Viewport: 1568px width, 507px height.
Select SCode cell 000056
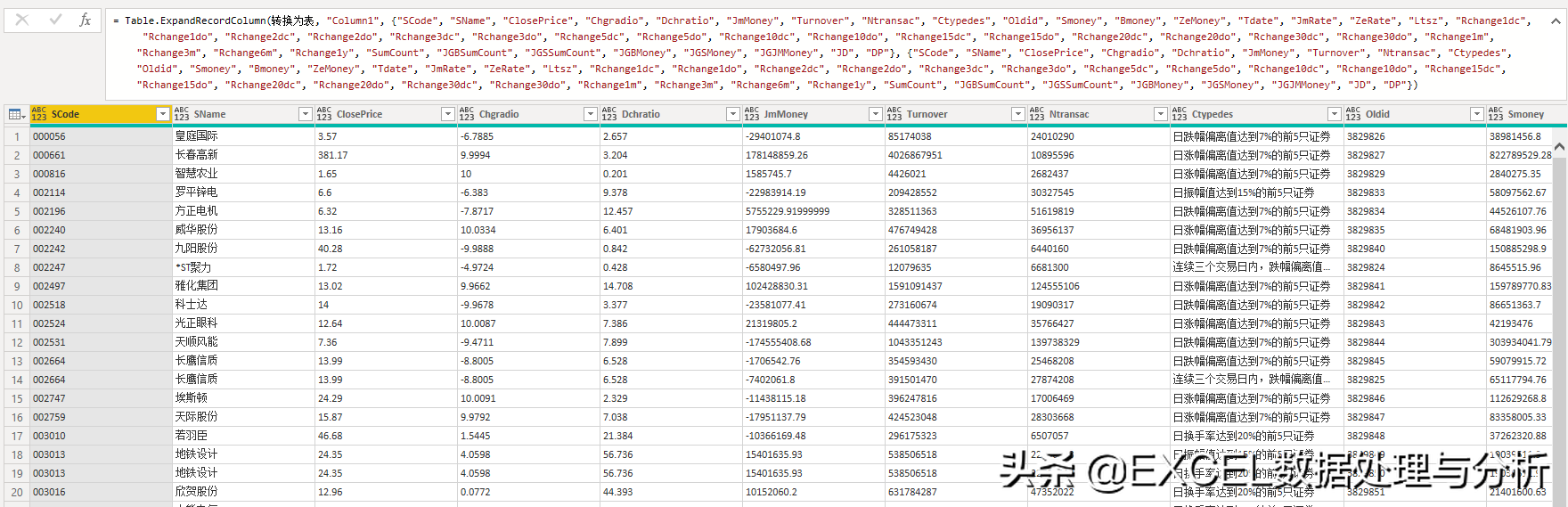click(x=101, y=136)
